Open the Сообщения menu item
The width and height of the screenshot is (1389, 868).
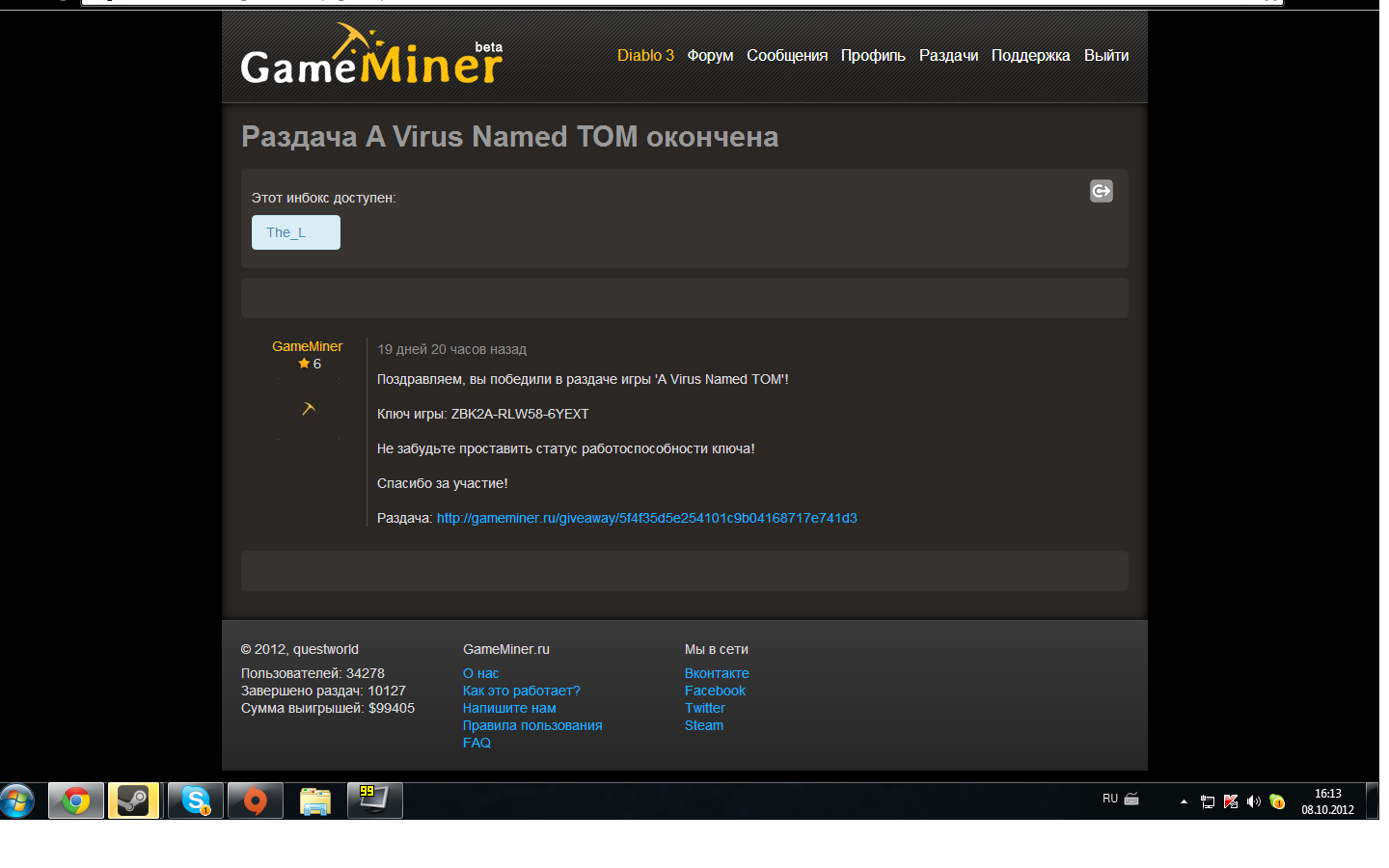787,55
